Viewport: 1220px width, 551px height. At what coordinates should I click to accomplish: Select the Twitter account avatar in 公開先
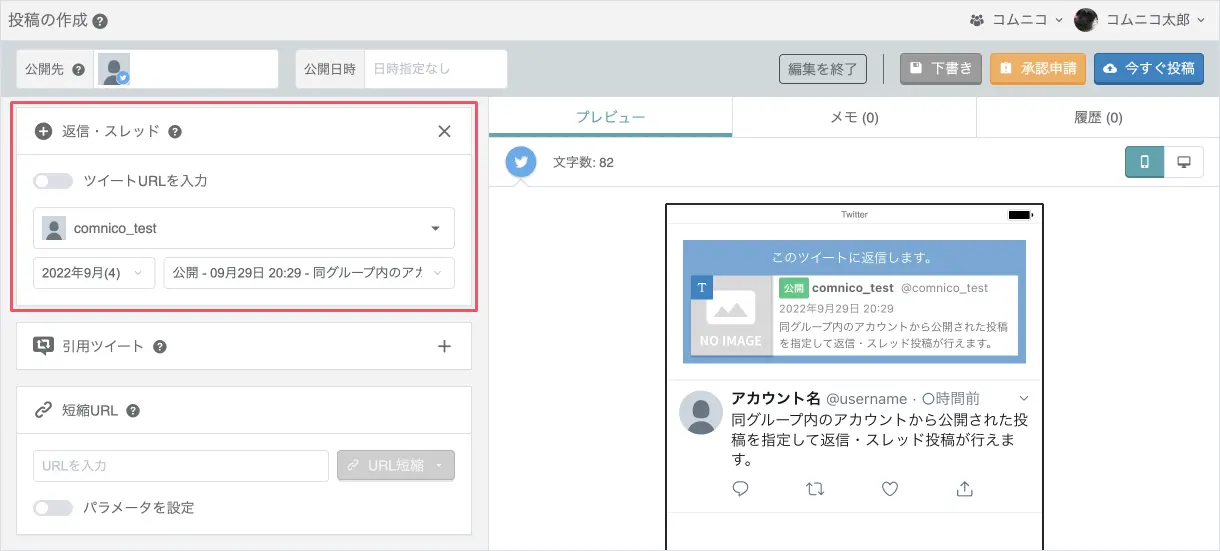pyautogui.click(x=114, y=69)
